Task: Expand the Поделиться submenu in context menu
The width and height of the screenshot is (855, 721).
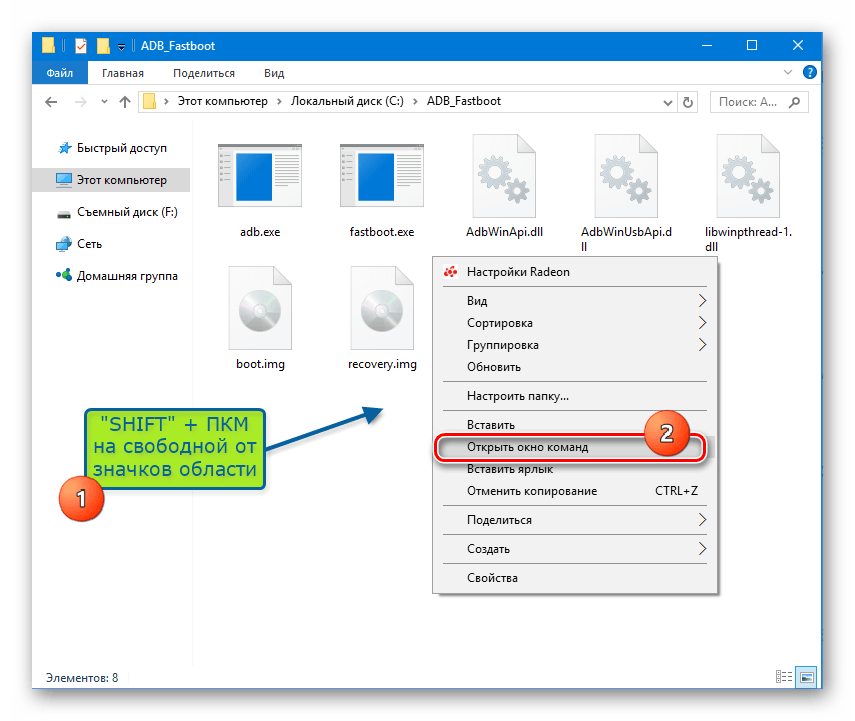Action: 702,520
